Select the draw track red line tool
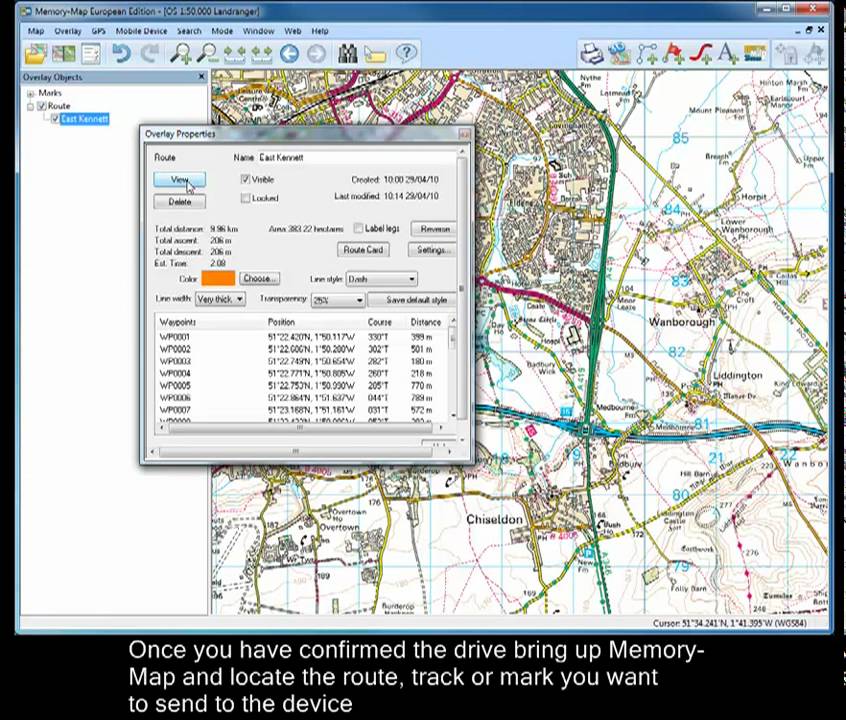846x720 pixels. point(701,53)
